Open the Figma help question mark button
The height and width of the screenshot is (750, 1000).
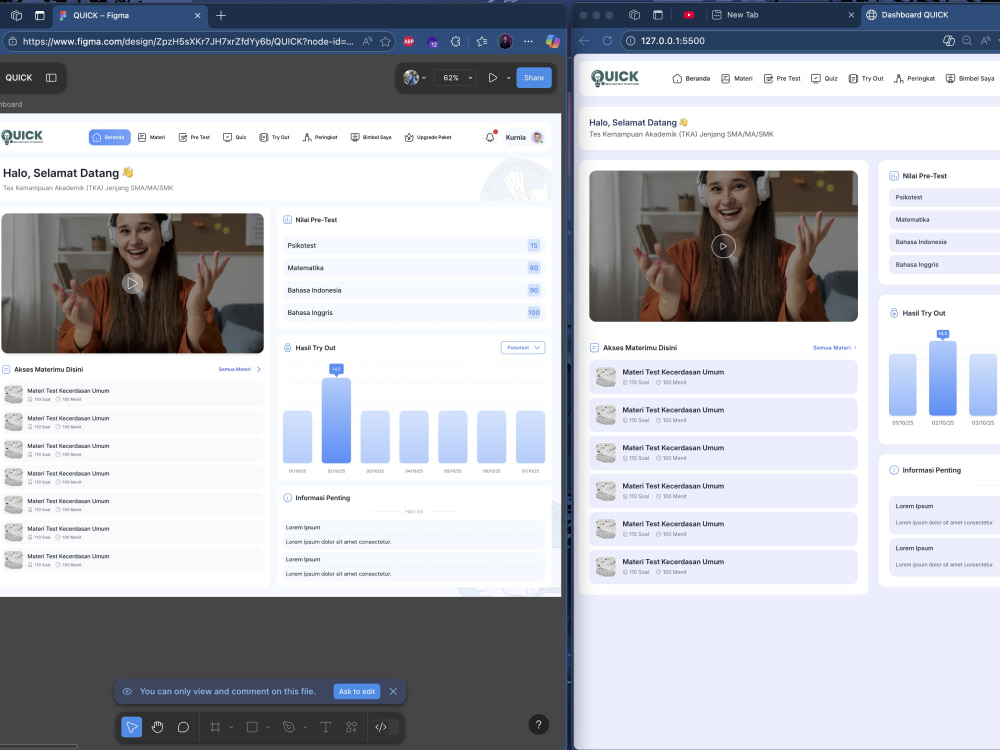[x=539, y=724]
